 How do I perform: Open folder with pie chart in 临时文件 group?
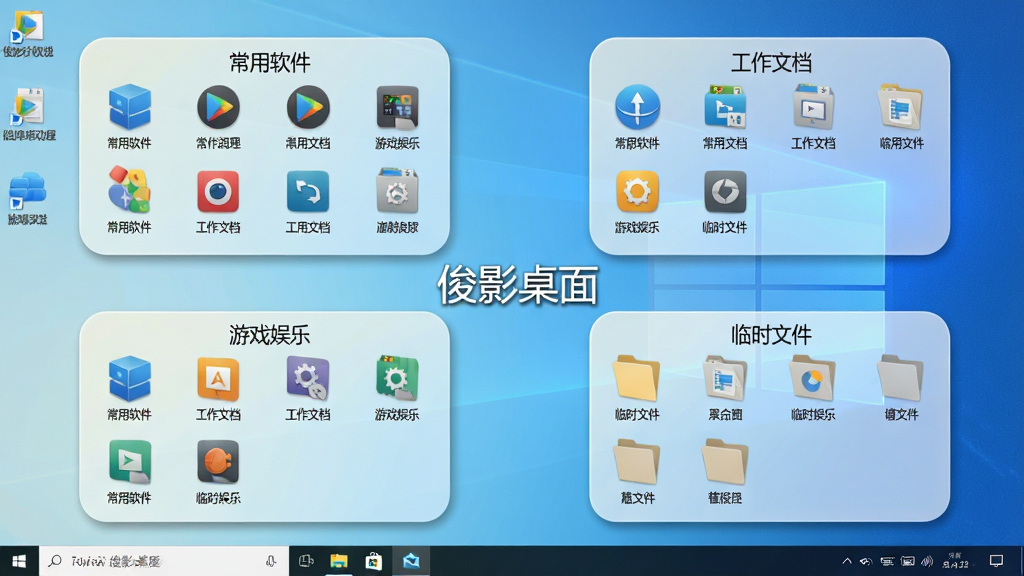pyautogui.click(x=812, y=378)
